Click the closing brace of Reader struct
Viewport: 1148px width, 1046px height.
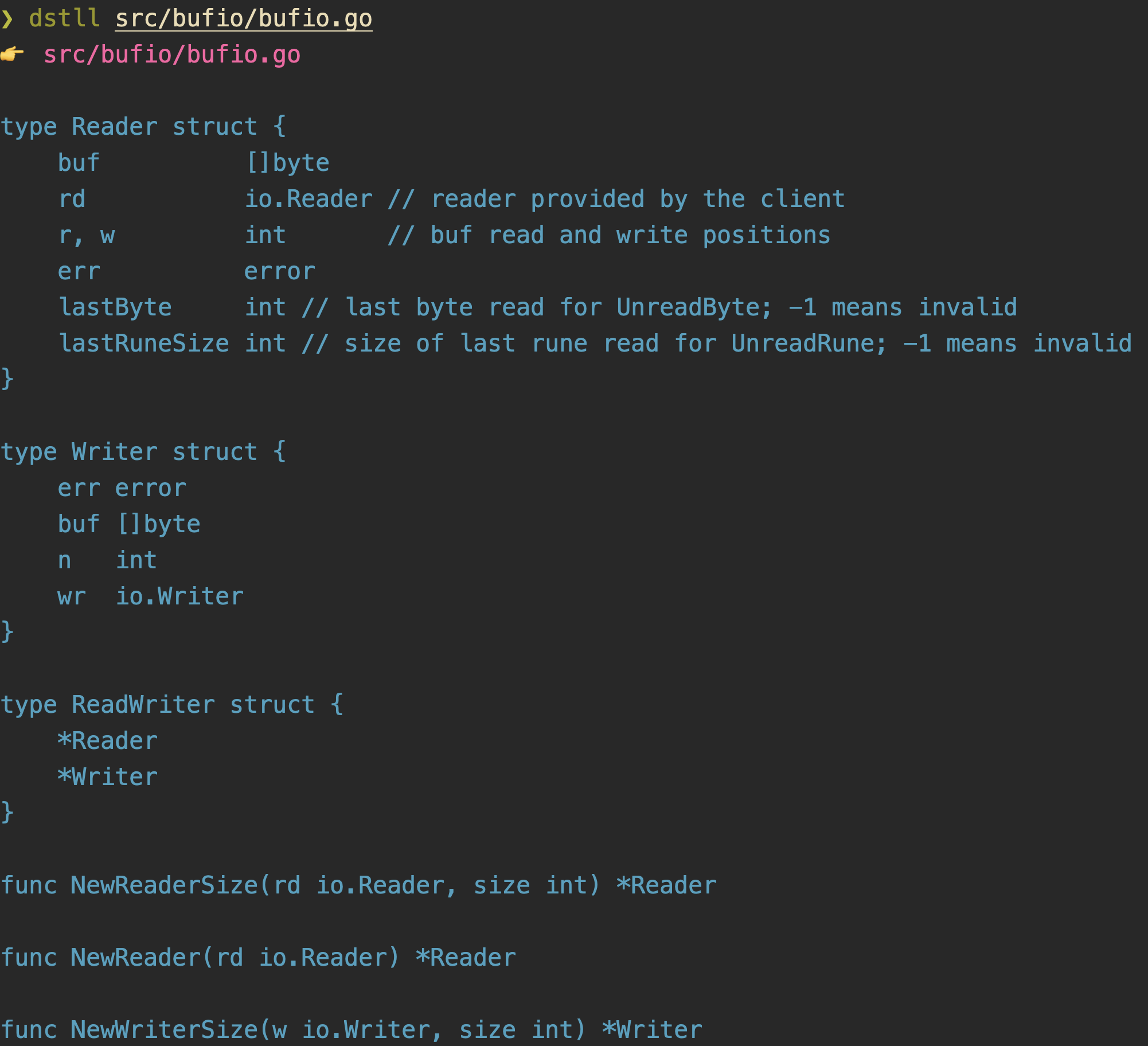coord(7,379)
